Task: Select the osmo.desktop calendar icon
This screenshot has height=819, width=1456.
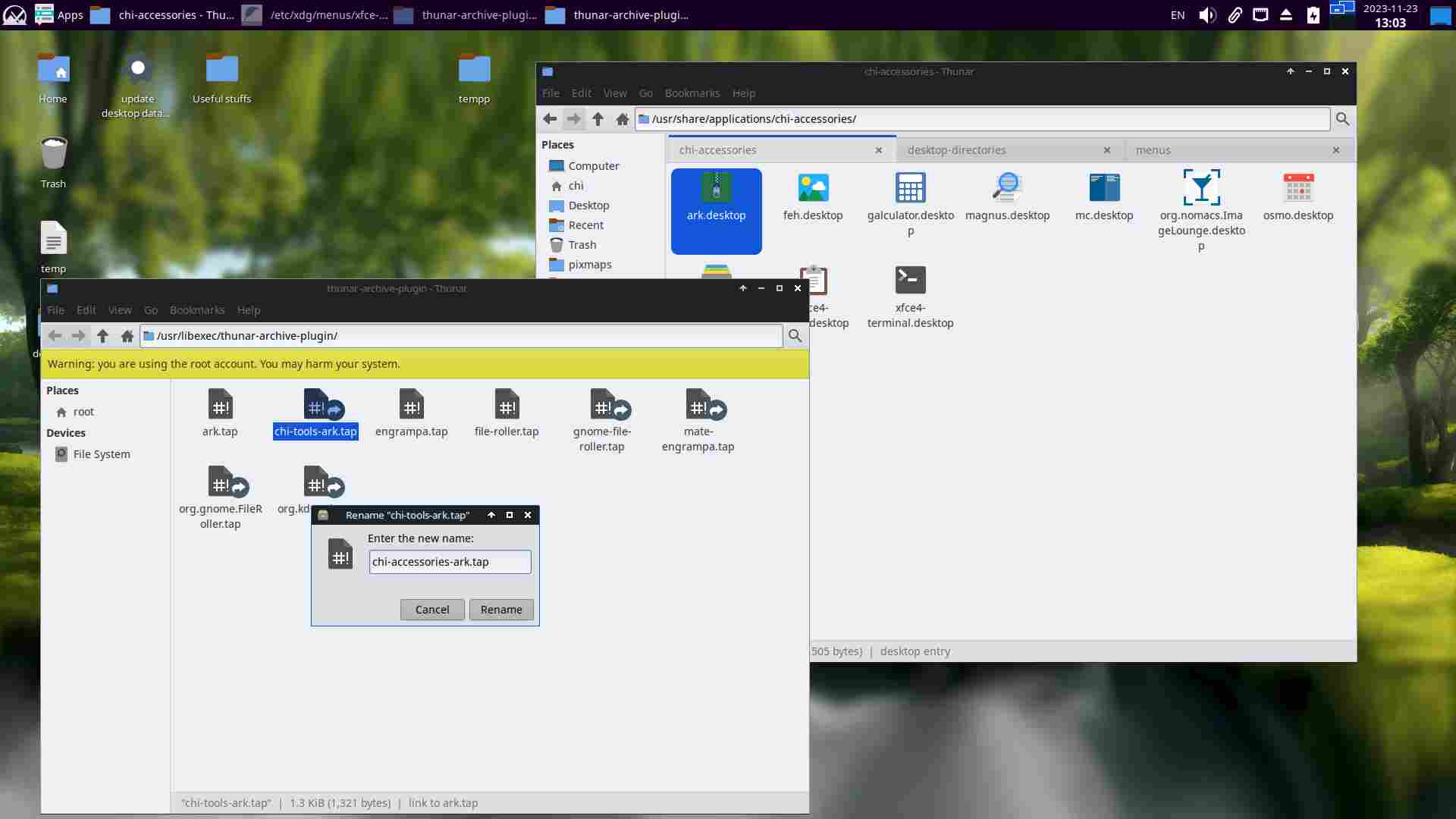Action: pyautogui.click(x=1298, y=188)
